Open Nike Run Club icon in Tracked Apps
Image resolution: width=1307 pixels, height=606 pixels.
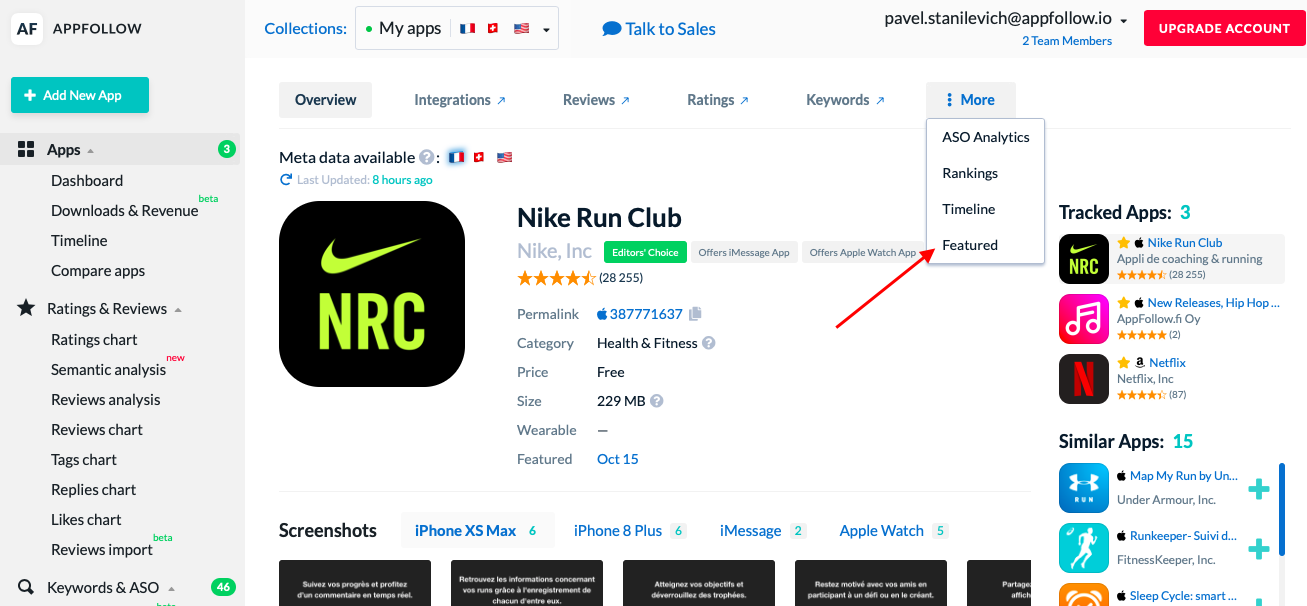(x=1084, y=259)
